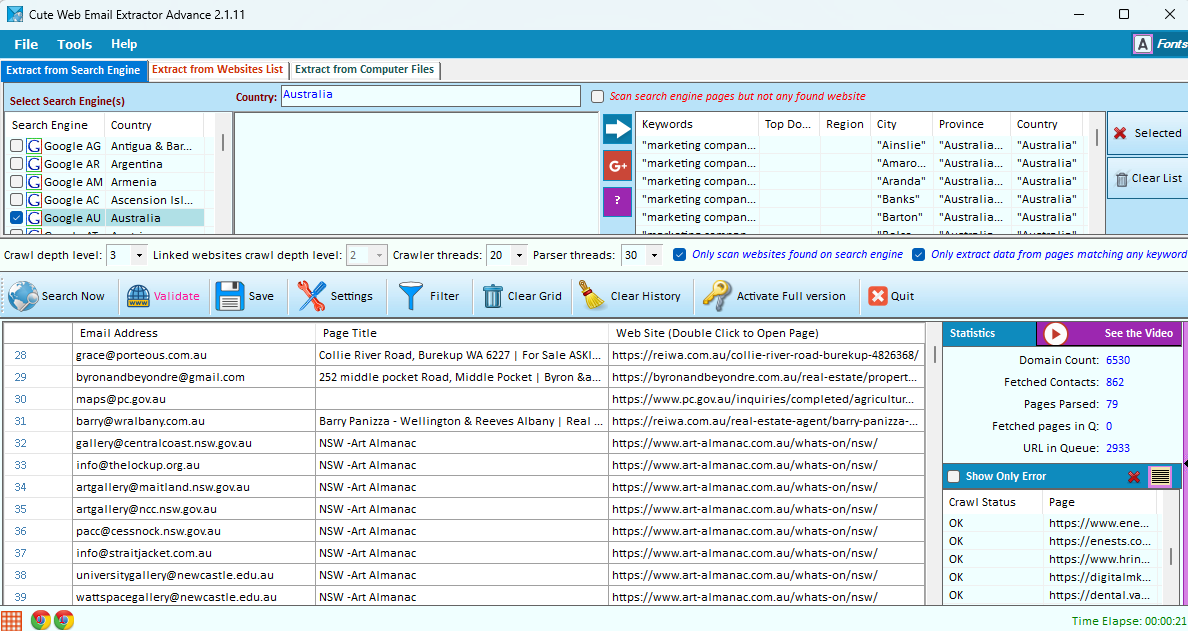This screenshot has width=1188, height=631.
Task: Click the red Google Plus icon
Action: (617, 165)
